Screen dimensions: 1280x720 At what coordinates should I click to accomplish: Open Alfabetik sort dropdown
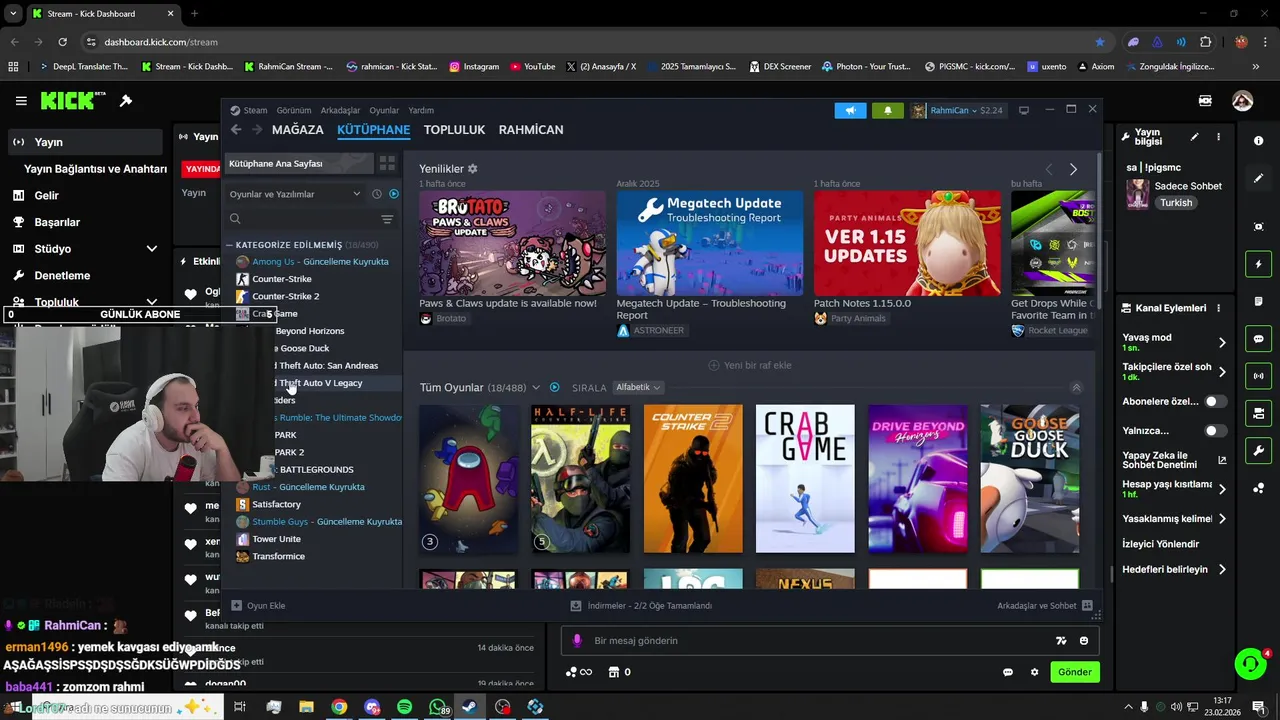click(x=638, y=387)
